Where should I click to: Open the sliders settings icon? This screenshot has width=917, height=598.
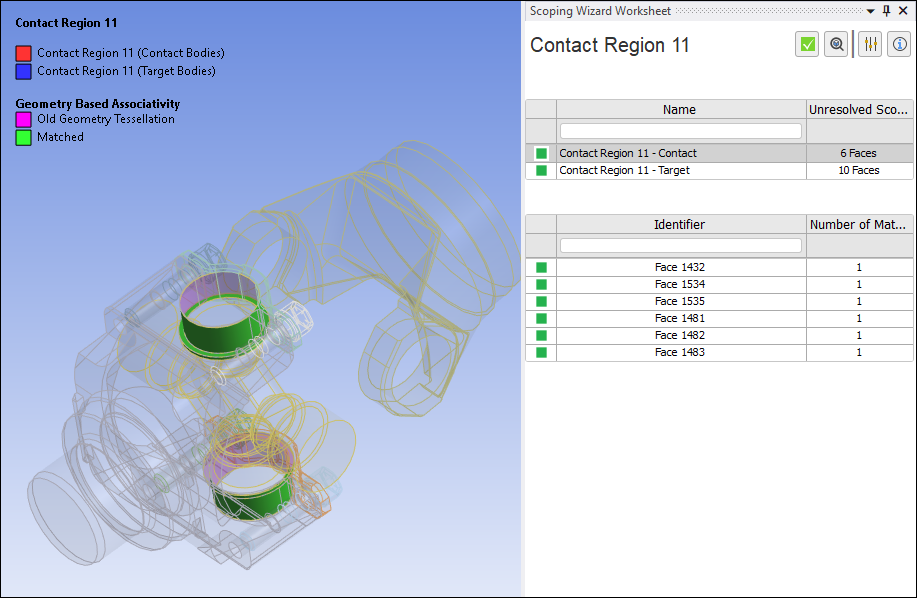870,45
